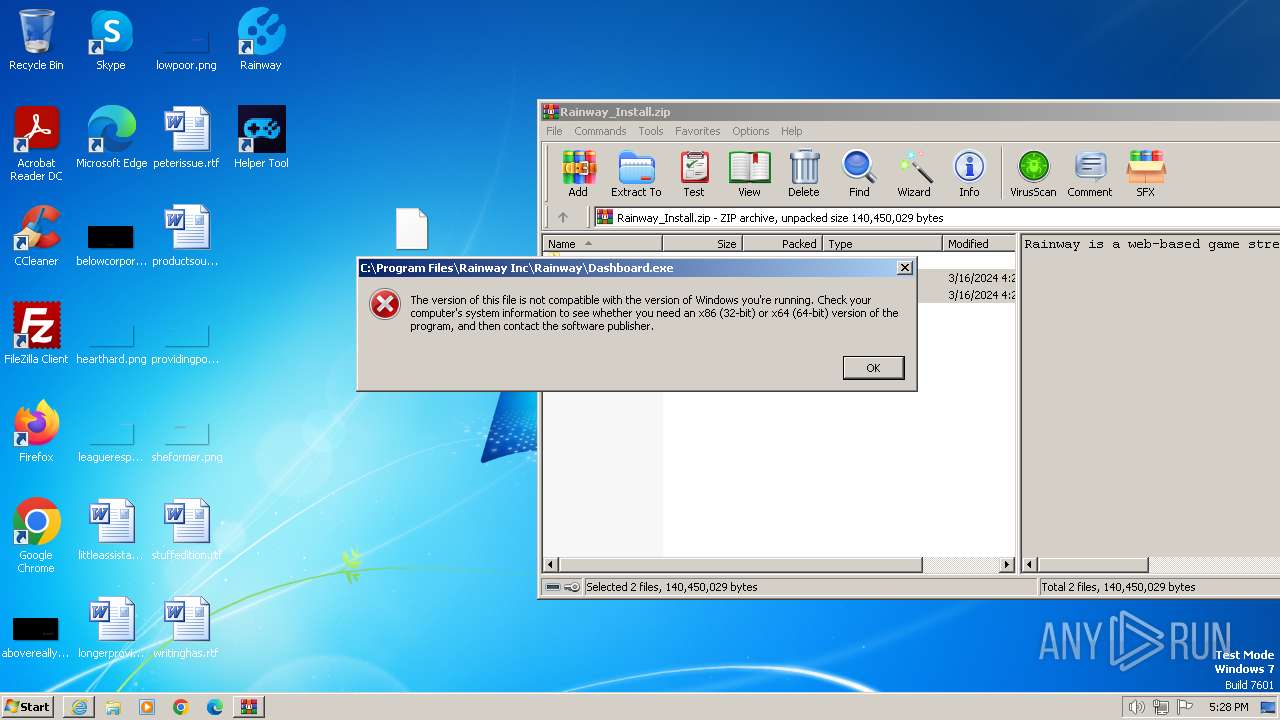Screen dimensions: 1280x720
Task: Select the Acrobat Reader DC desktop icon
Action: (36, 144)
